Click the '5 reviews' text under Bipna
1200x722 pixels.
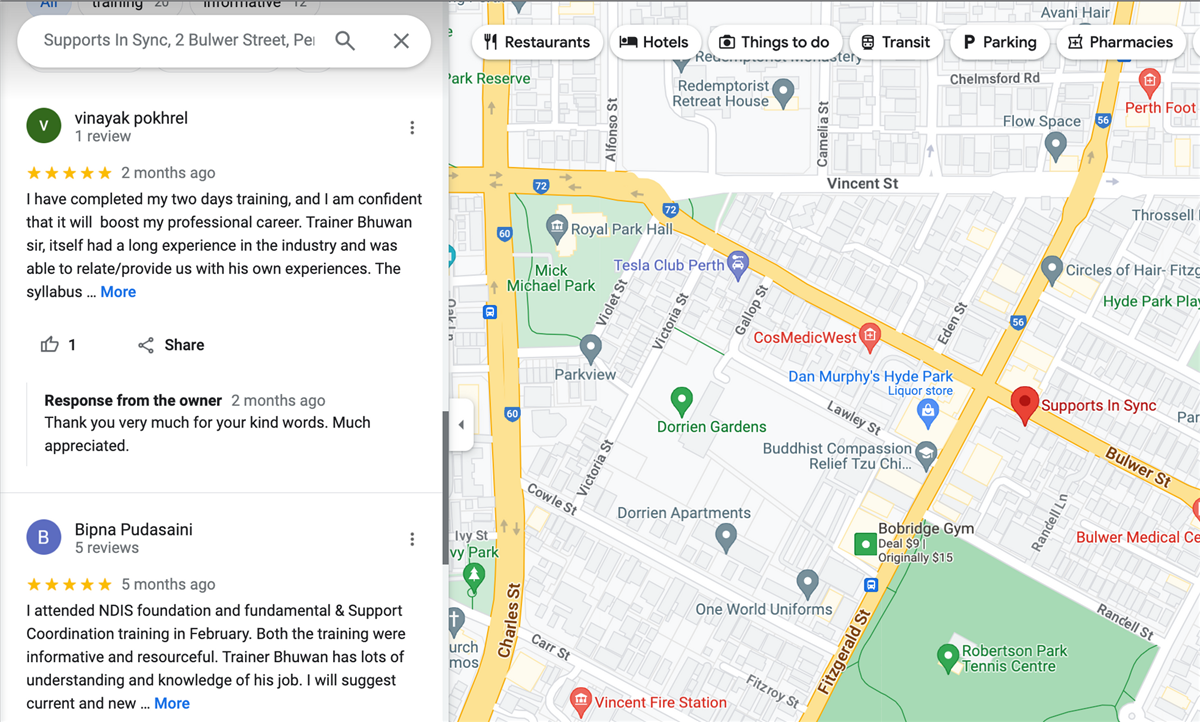[107, 548]
